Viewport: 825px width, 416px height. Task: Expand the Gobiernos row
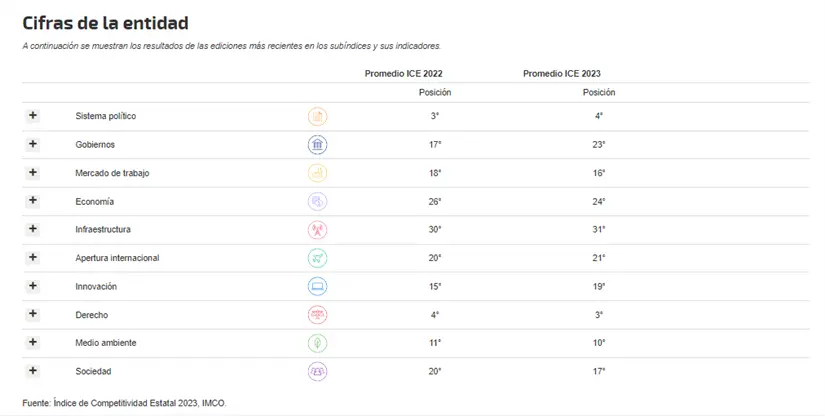pos(33,144)
